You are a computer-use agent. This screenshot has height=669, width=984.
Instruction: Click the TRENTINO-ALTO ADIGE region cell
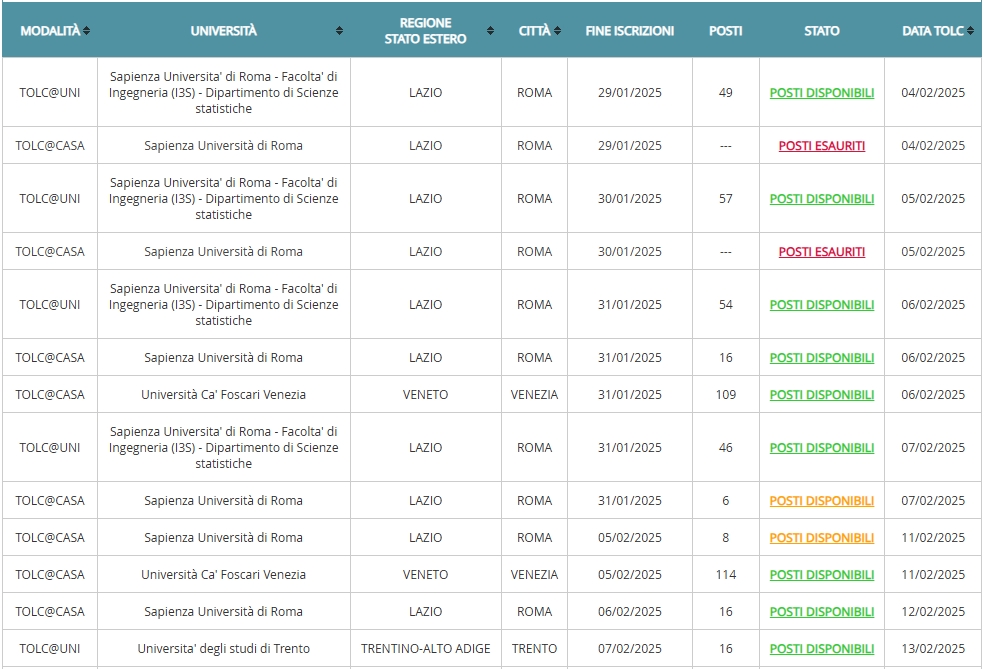425,649
